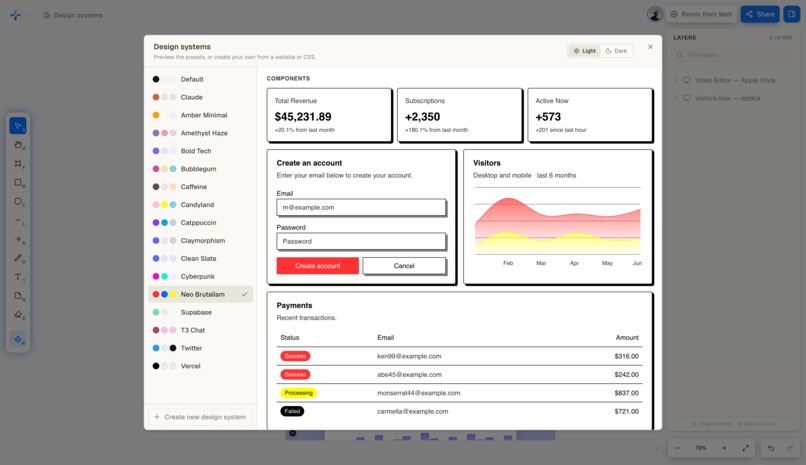Click the selected Neo Brutalism preset
Image resolution: width=806 pixels, height=465 pixels.
pos(200,294)
